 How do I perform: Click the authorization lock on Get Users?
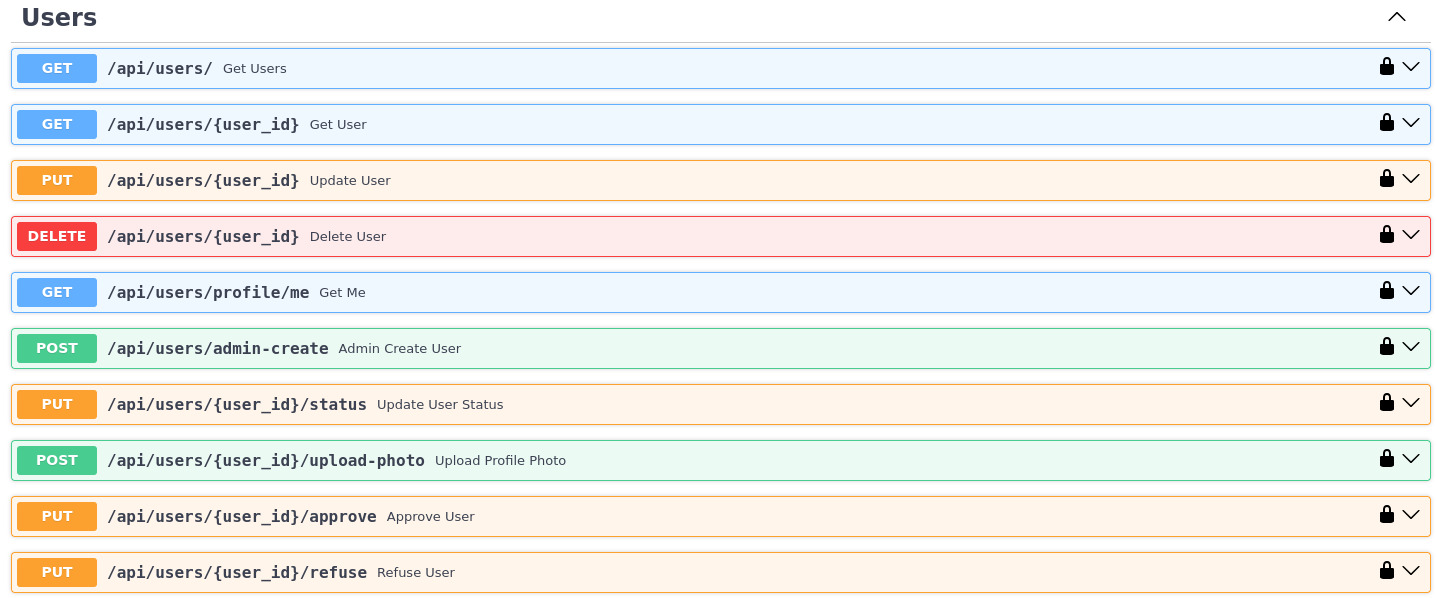pos(1386,66)
